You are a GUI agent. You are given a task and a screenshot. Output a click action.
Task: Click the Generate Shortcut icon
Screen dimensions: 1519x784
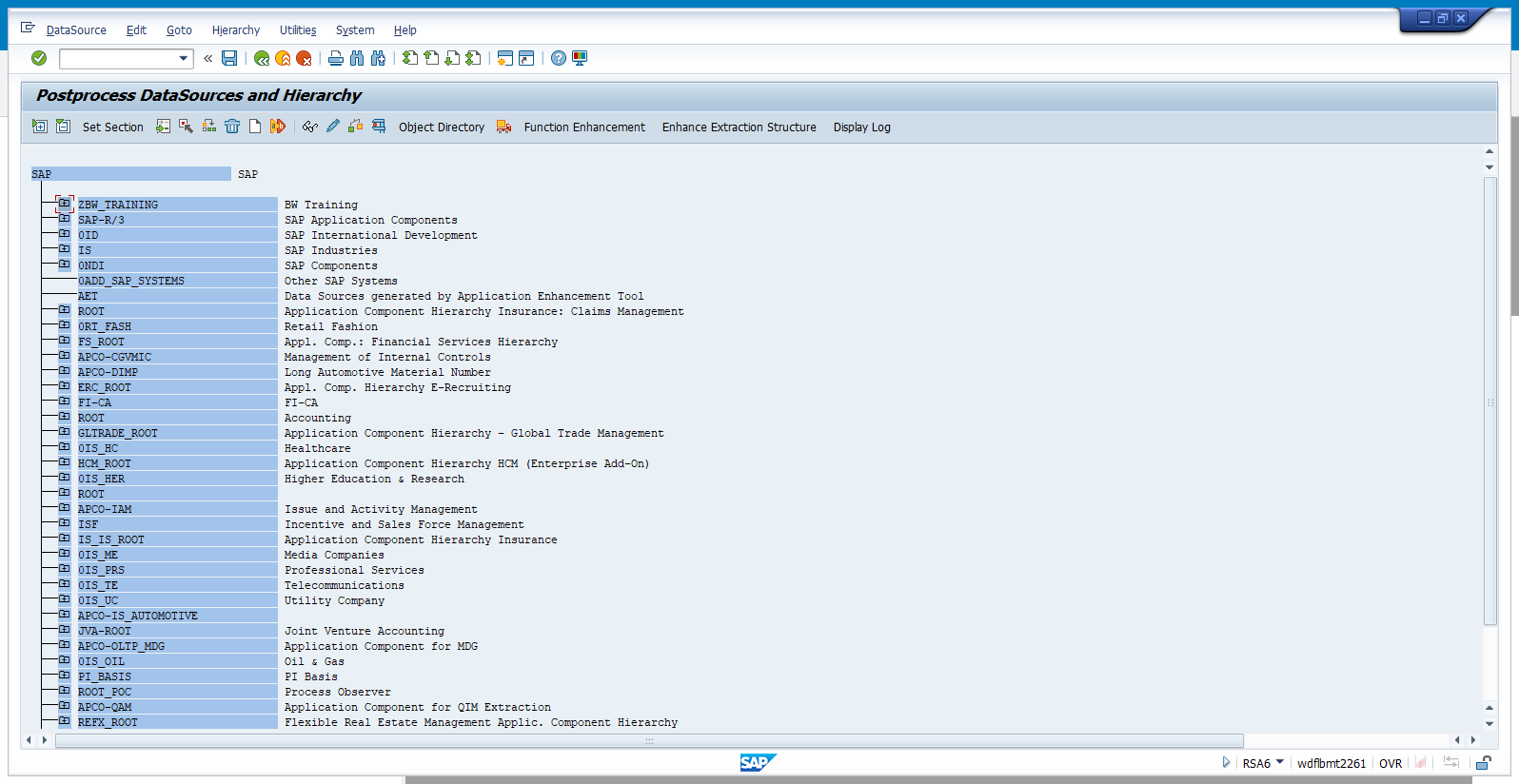(x=526, y=58)
